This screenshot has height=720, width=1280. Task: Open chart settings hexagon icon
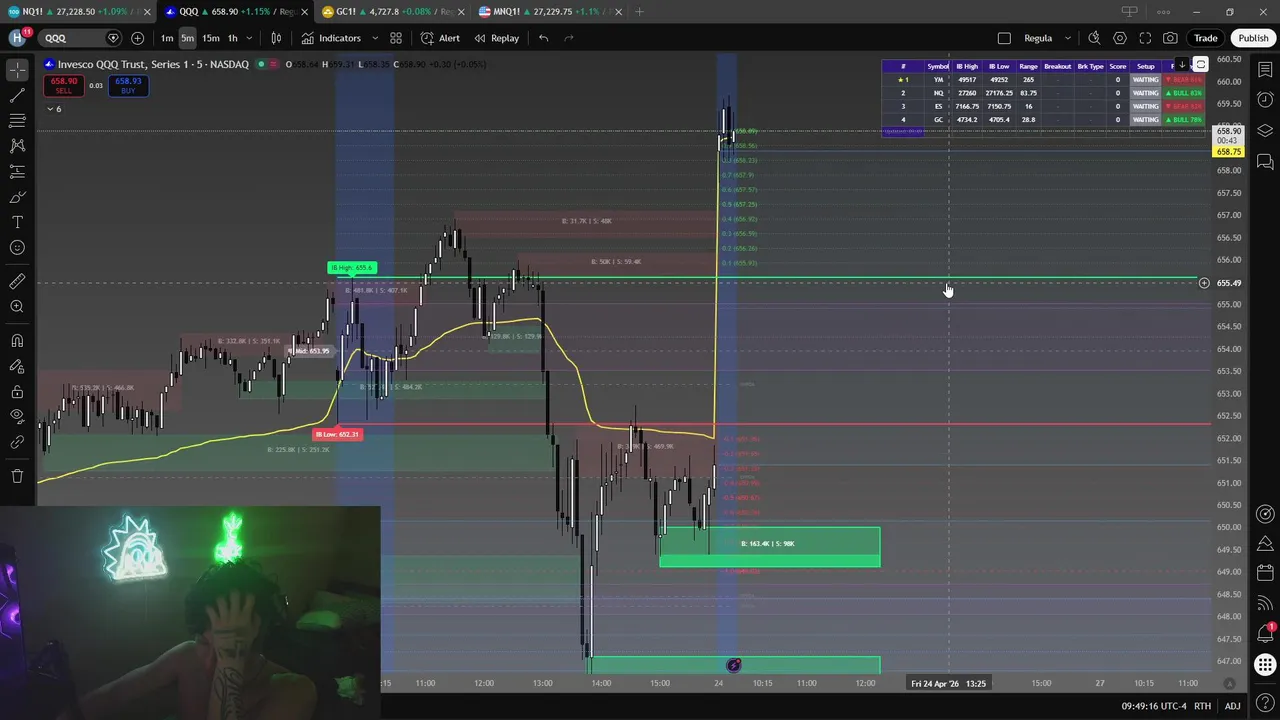click(1120, 38)
